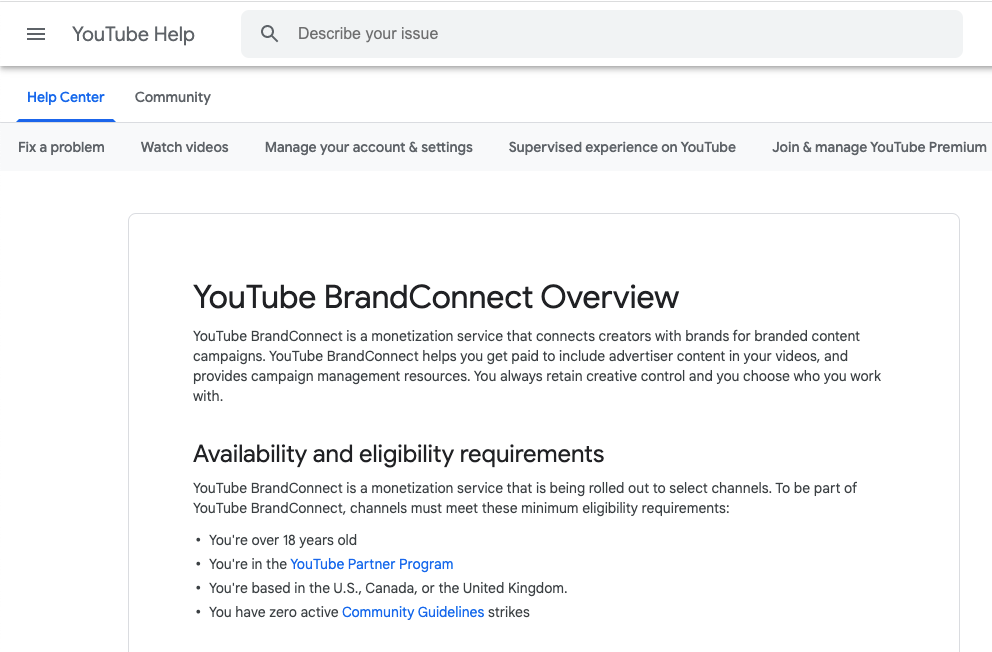Click the 'YouTube BrandConnect Overview' heading

tap(436, 297)
